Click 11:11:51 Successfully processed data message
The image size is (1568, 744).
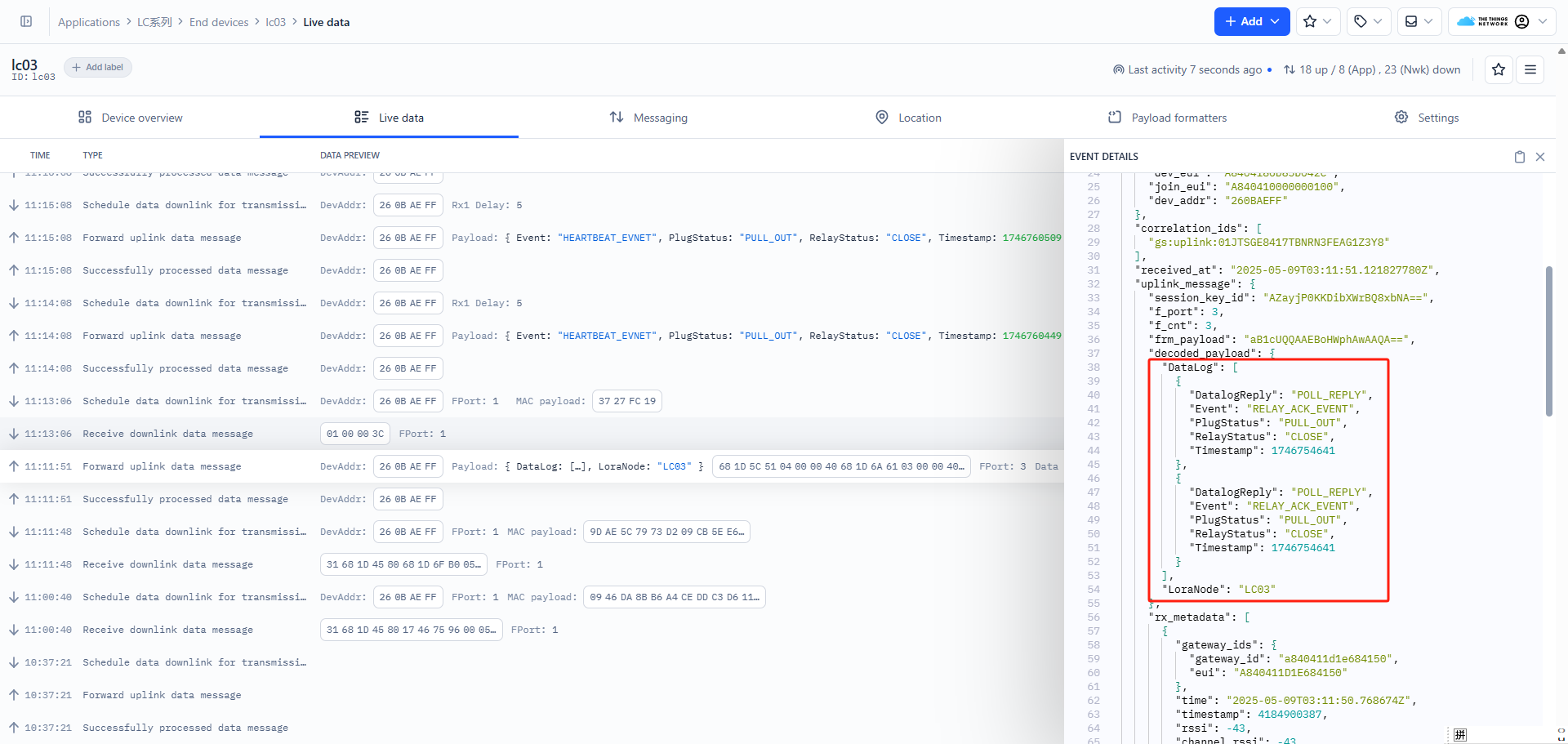[x=532, y=499]
